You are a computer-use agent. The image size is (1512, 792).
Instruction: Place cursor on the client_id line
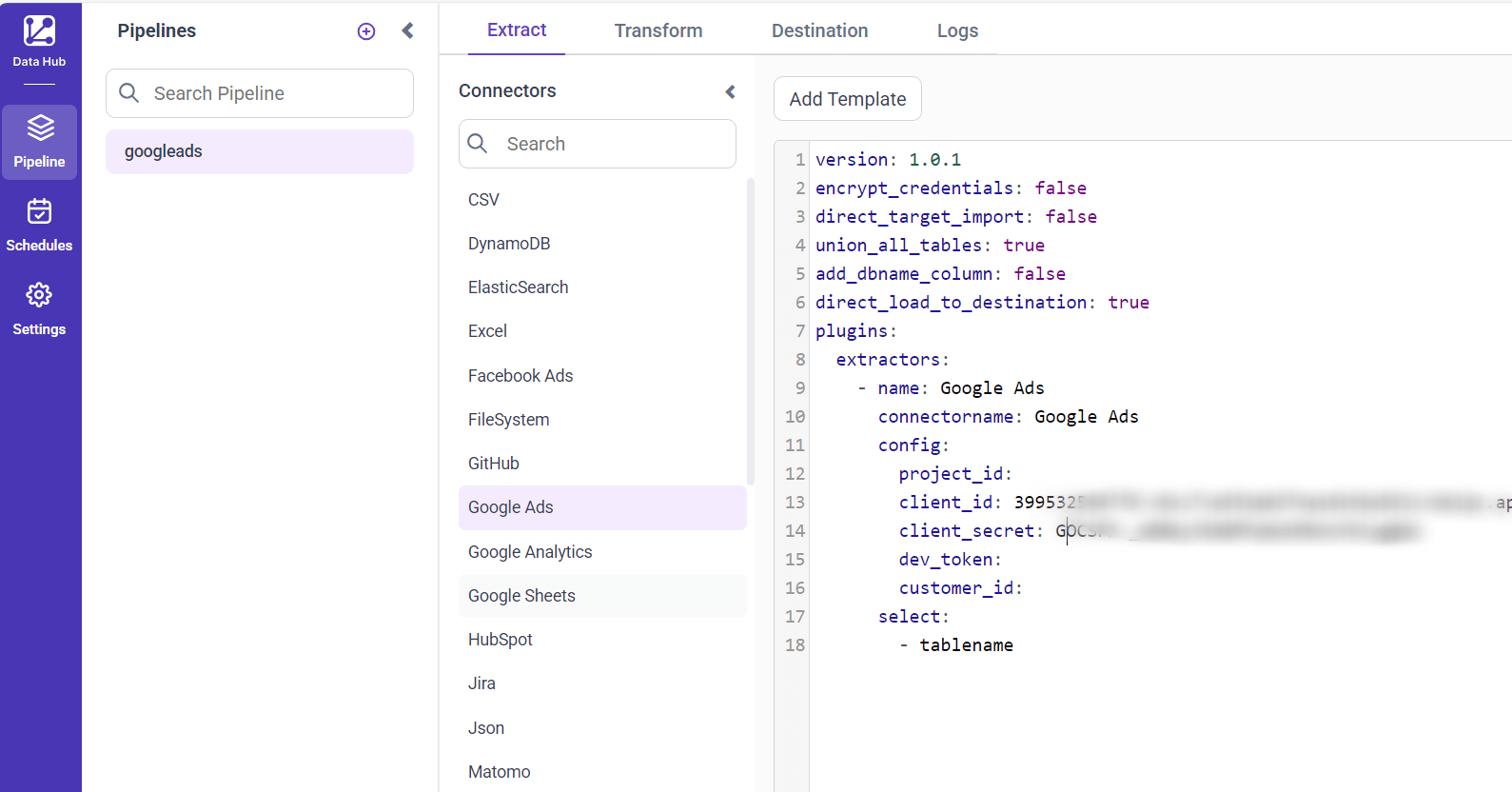click(1205, 503)
